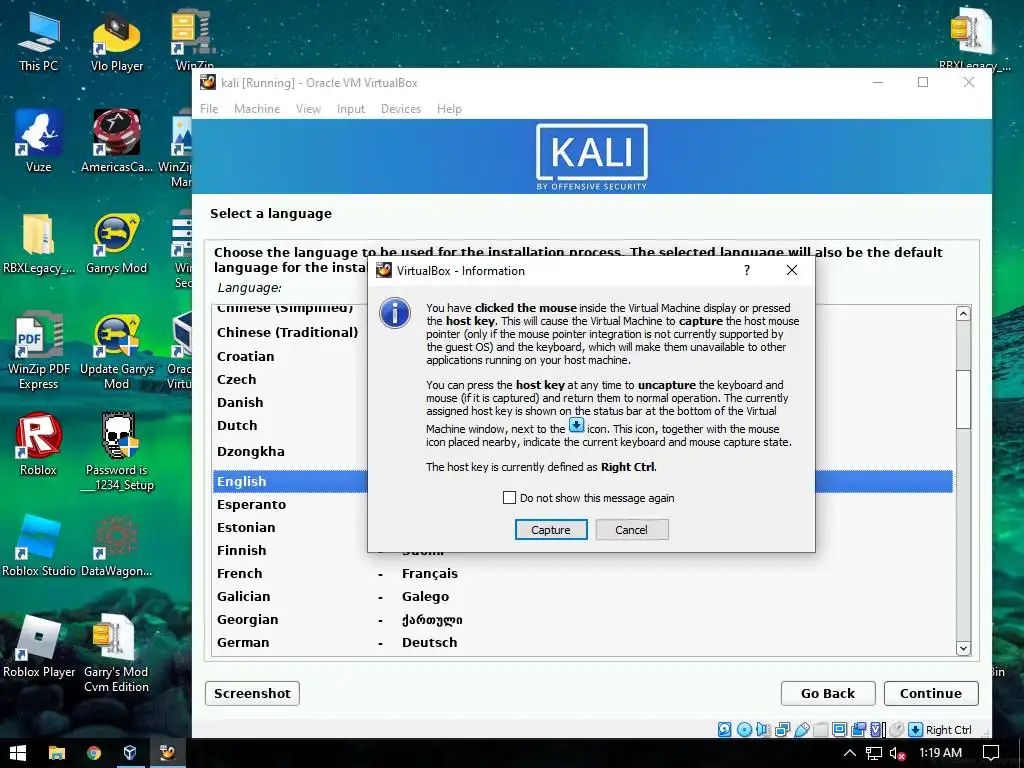Select the RBXLegacy folder icon on the left
1024x768 pixels.
click(x=39, y=243)
